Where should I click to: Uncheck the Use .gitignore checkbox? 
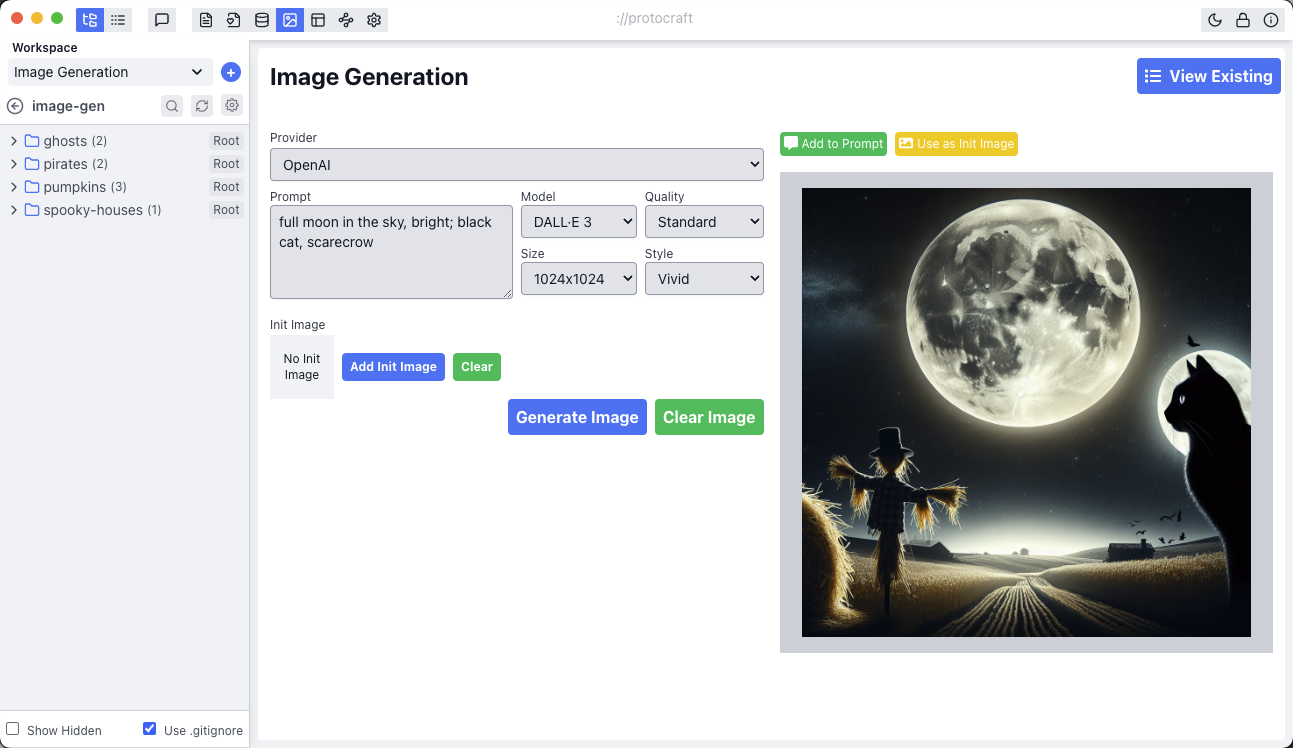pyautogui.click(x=150, y=729)
